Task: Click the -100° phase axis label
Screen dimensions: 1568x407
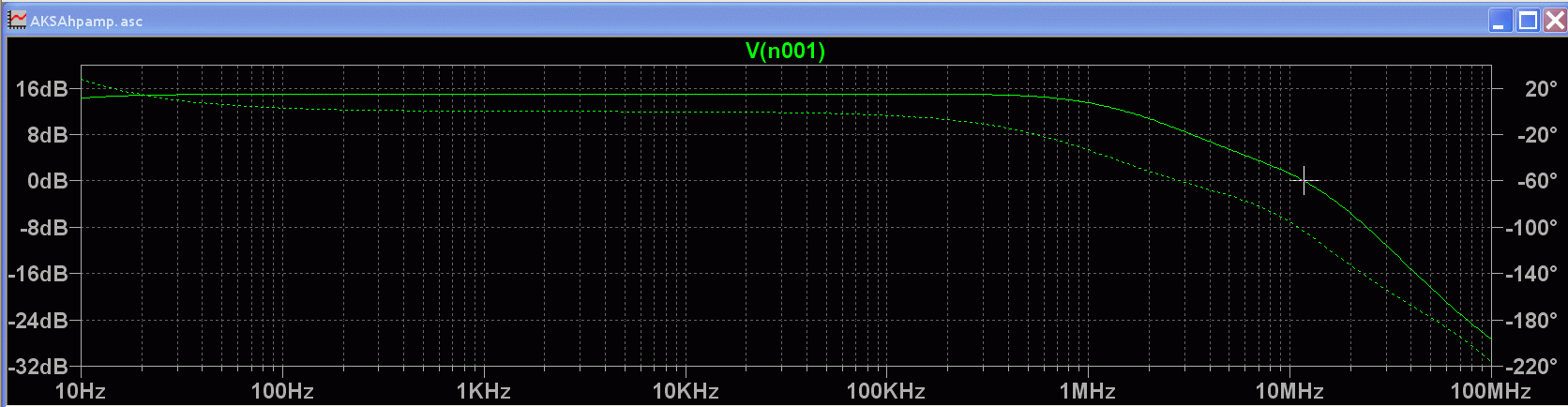Action: pyautogui.click(x=1531, y=228)
